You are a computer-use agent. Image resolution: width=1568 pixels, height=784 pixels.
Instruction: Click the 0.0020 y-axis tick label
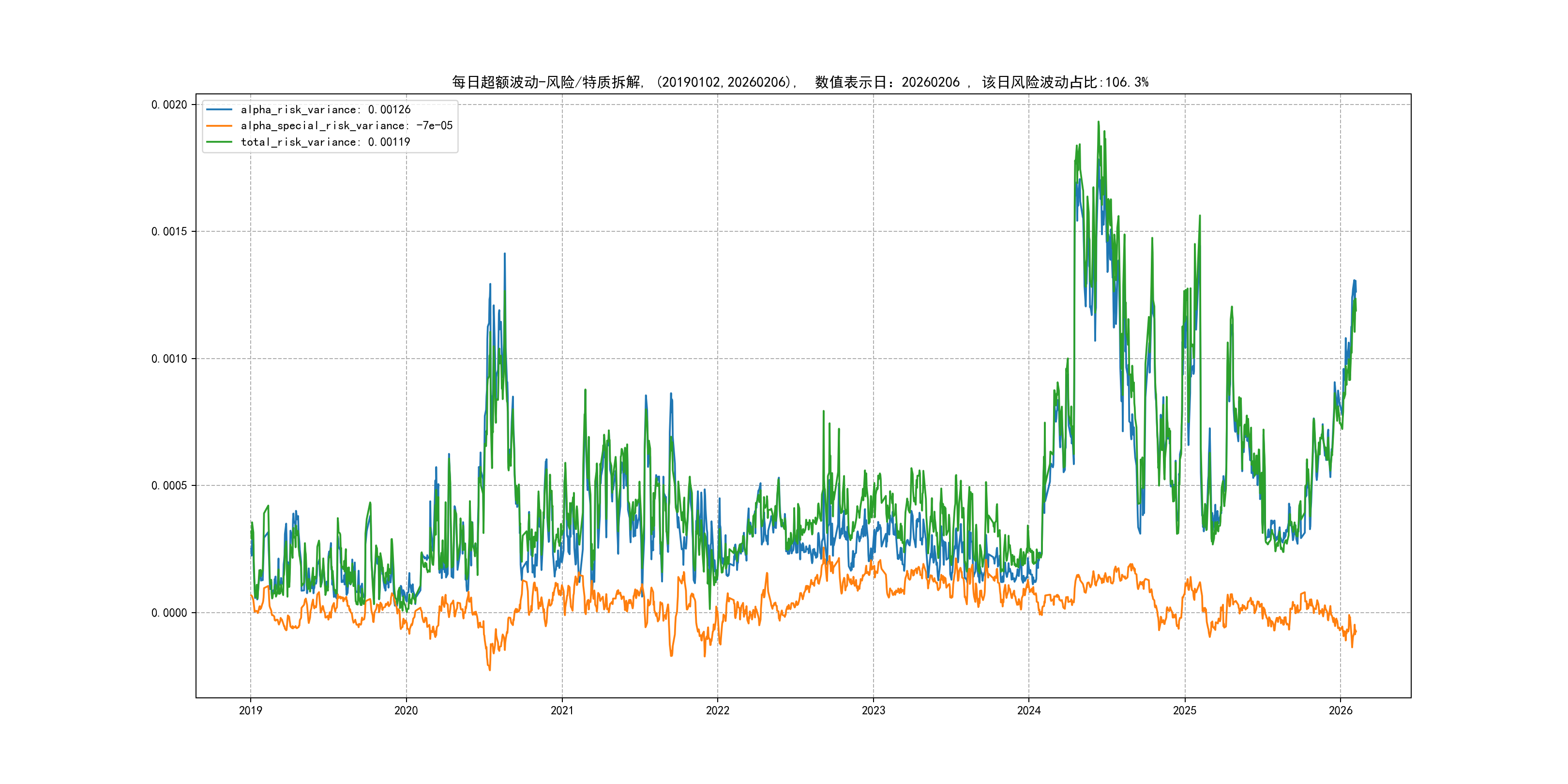(x=169, y=105)
